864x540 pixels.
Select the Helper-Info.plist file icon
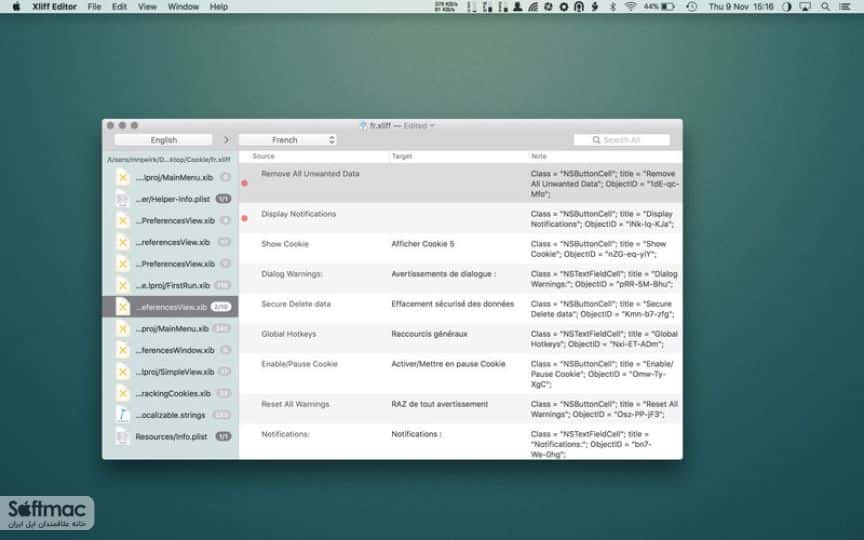tap(123, 199)
